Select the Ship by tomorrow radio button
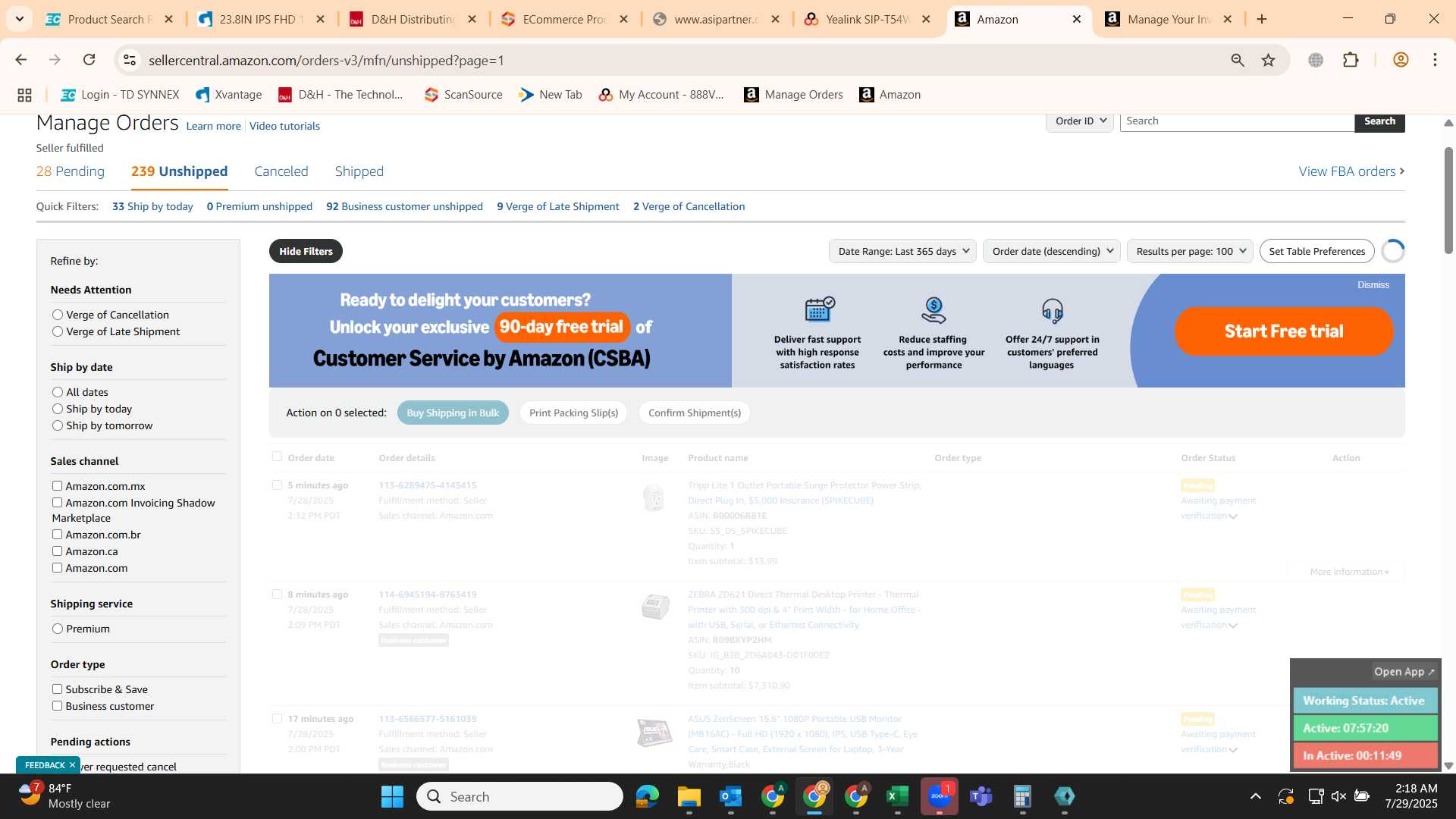Viewport: 1456px width, 819px height. coord(58,425)
